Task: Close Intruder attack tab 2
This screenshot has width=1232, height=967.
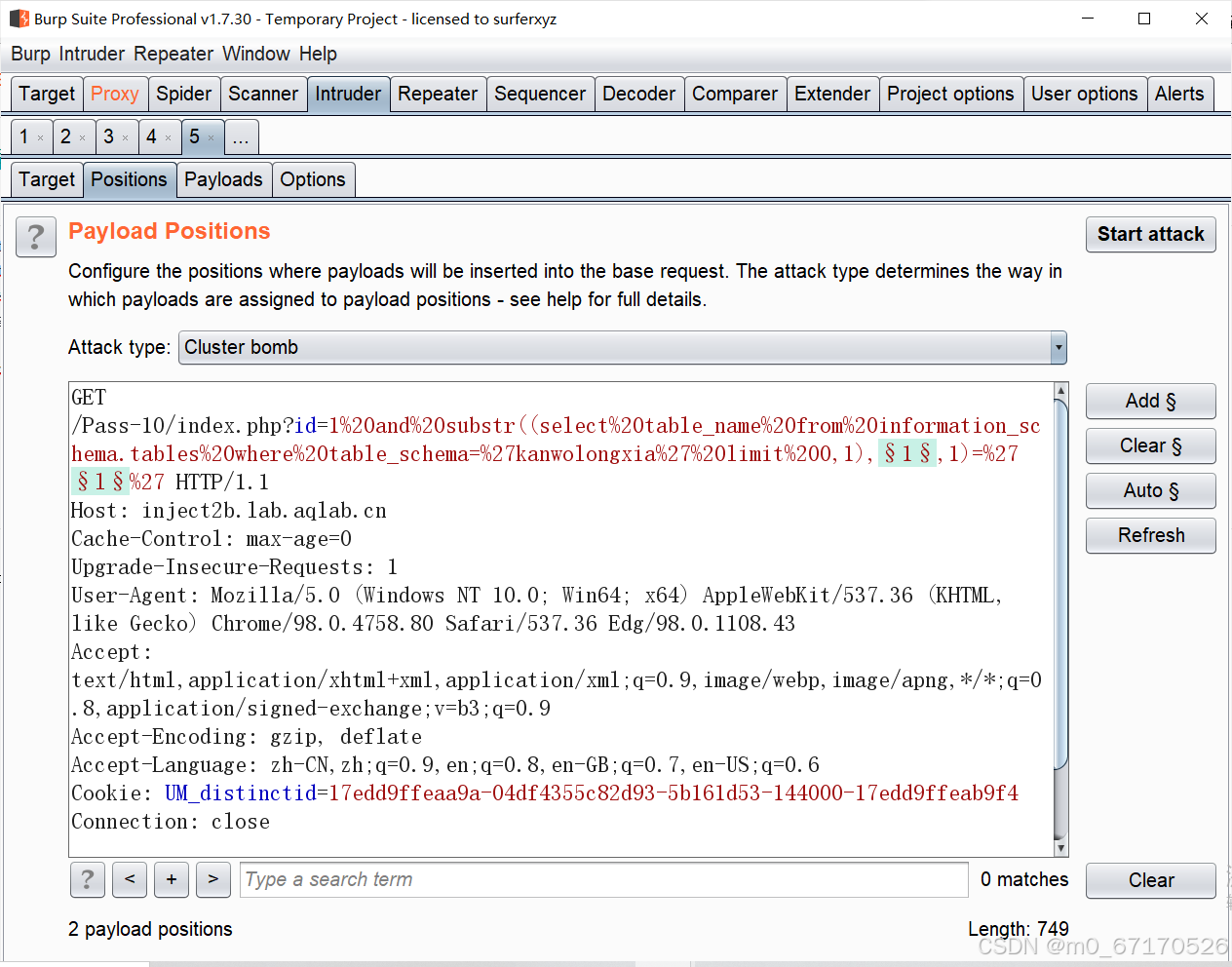Action: pos(83,138)
